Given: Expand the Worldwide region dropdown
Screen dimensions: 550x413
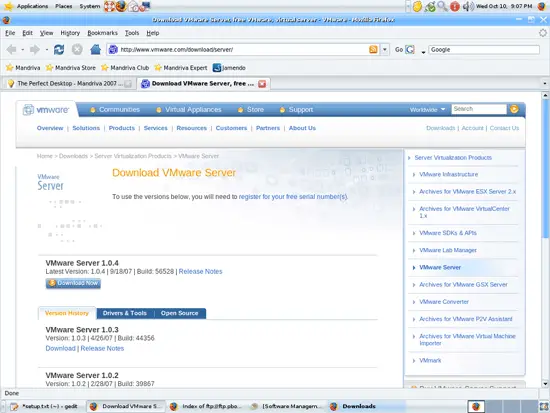Looking at the screenshot, I should (x=427, y=109).
